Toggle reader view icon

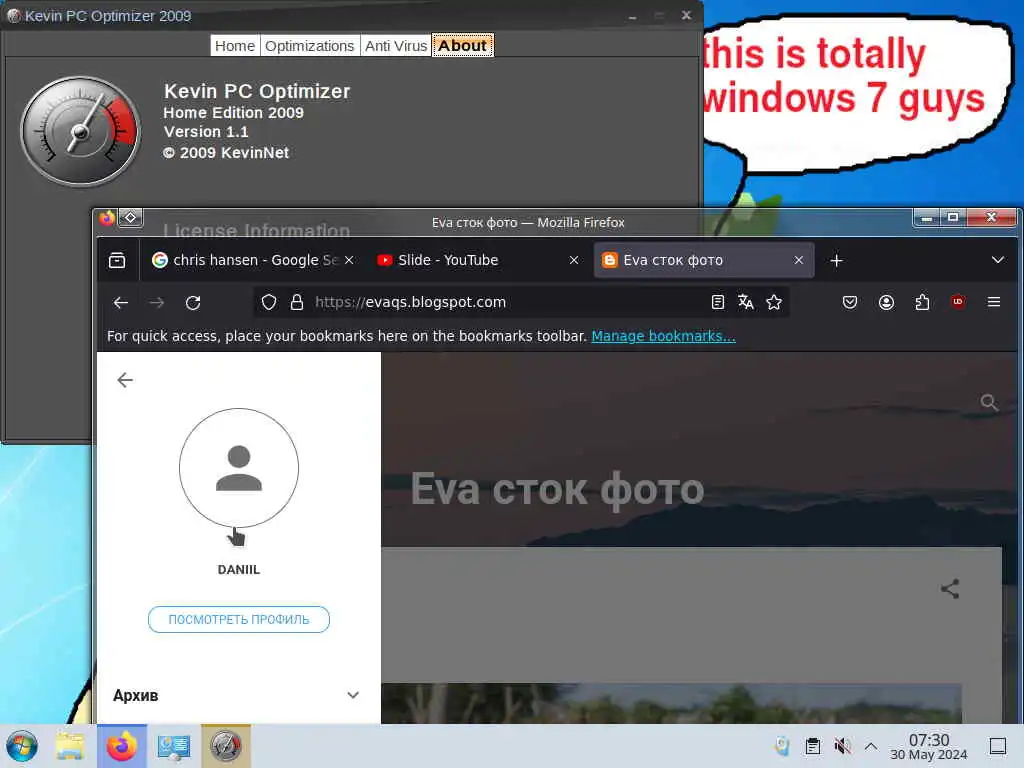[718, 302]
